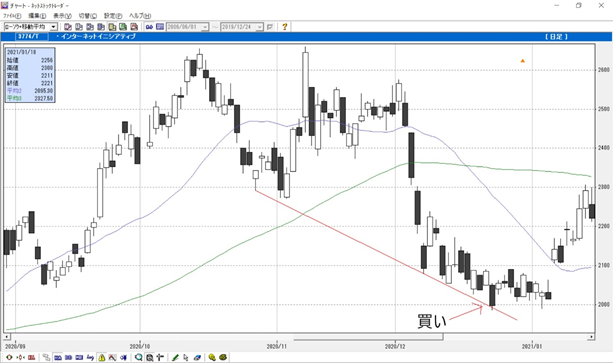613x363 pixels.
Task: Click the binoculars search icon in top toolbar
Action: (x=149, y=27)
